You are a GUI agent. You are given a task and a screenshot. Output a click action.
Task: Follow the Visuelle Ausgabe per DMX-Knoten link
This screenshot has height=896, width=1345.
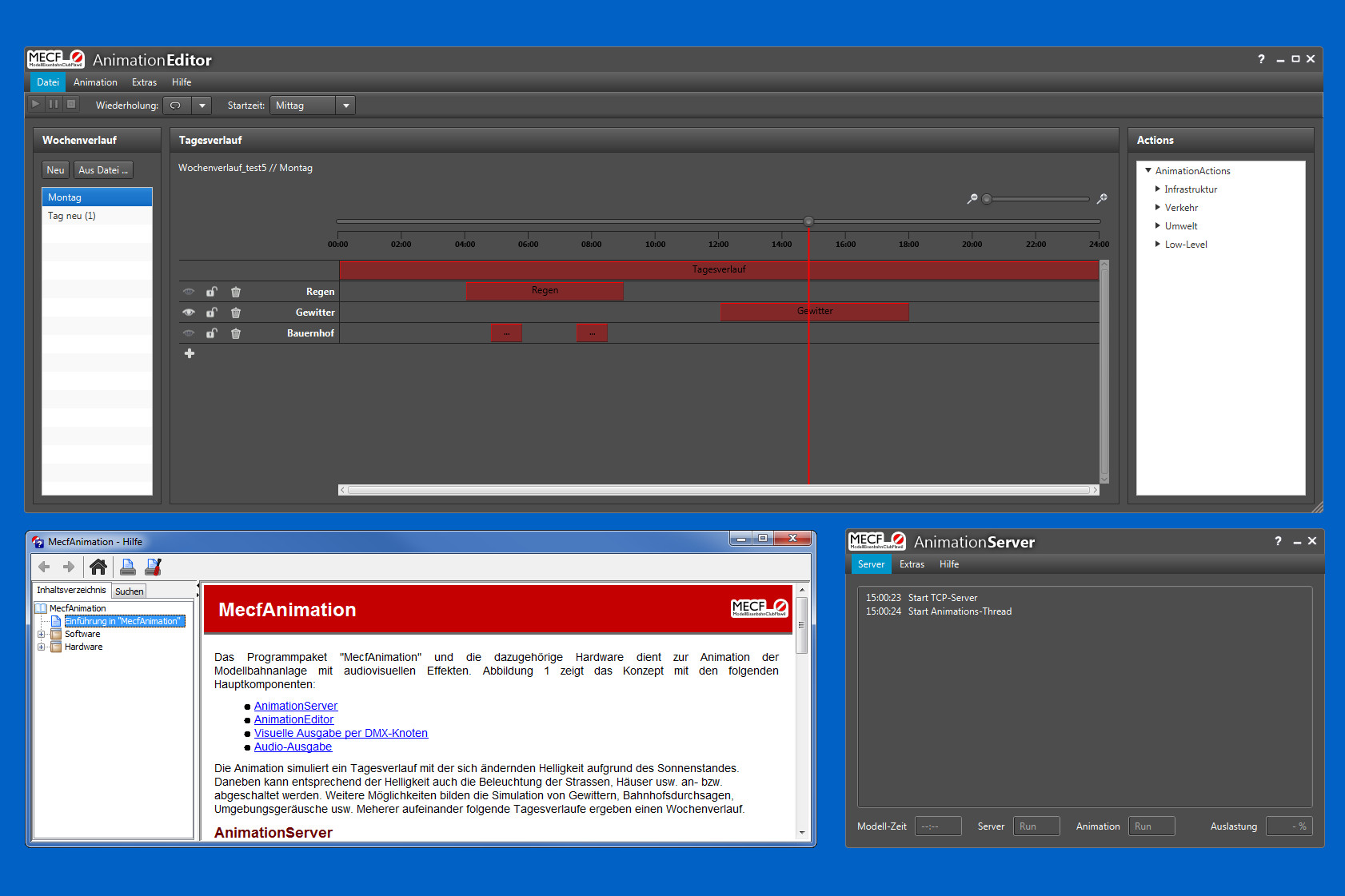pos(341,733)
